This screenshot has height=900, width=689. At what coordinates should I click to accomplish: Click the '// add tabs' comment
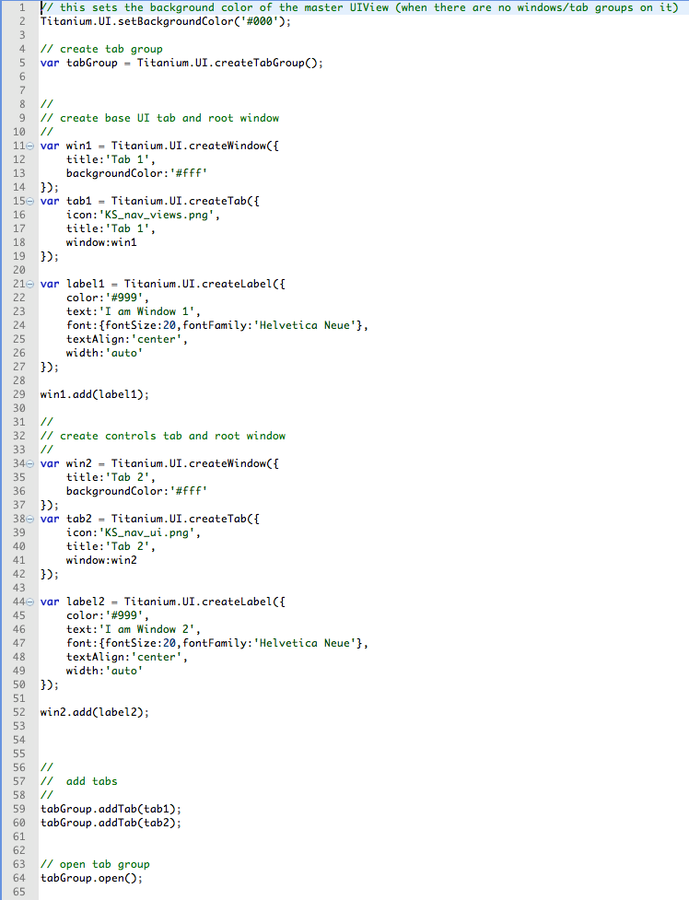tap(79, 781)
